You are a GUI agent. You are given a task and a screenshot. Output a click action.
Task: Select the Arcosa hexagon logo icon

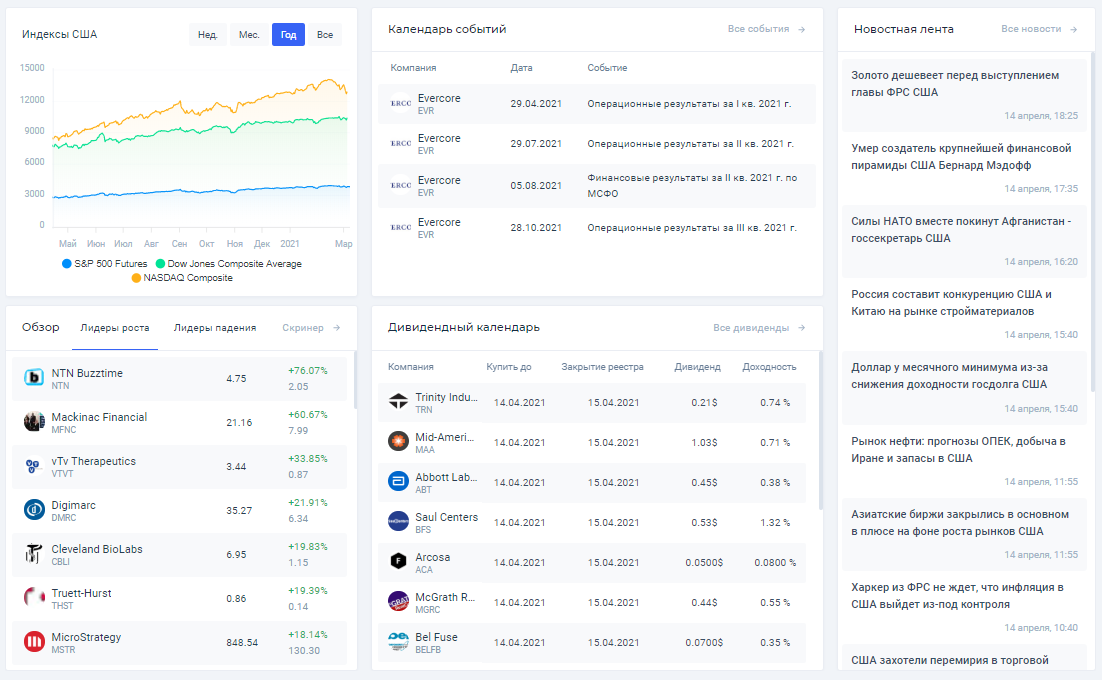coord(398,561)
